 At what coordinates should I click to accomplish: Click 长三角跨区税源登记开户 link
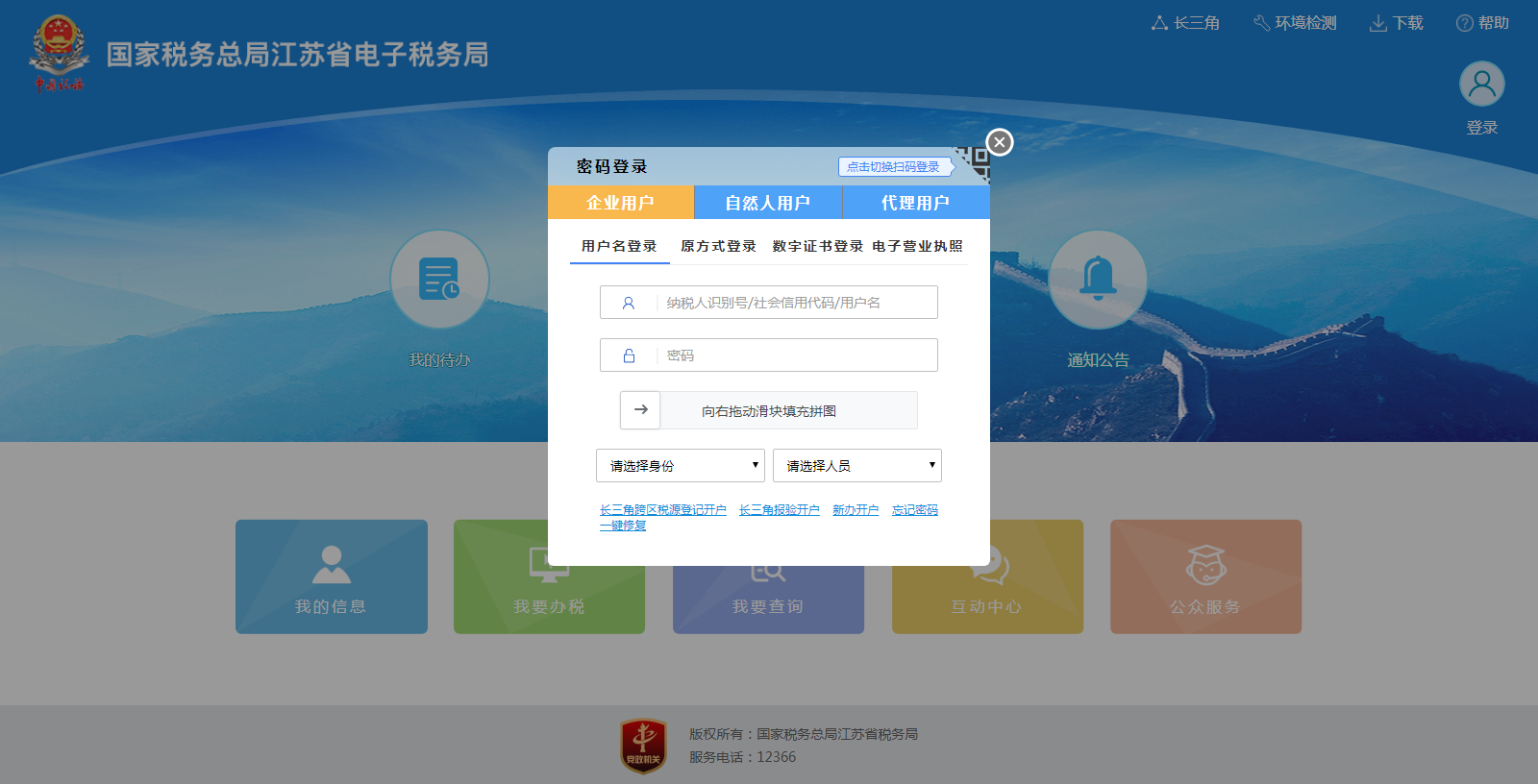pyautogui.click(x=663, y=510)
